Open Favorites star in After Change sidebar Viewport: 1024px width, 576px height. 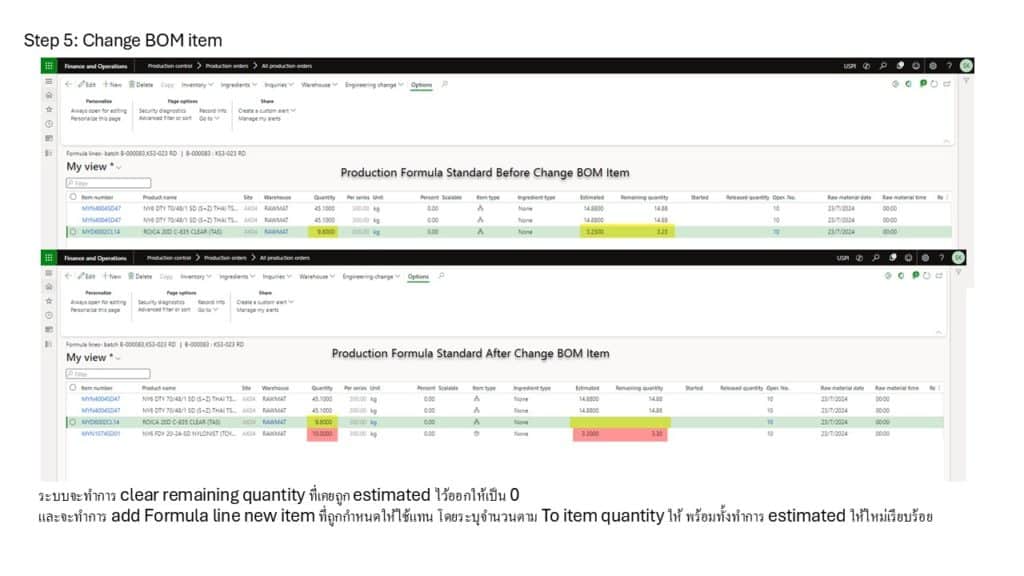[x=49, y=301]
